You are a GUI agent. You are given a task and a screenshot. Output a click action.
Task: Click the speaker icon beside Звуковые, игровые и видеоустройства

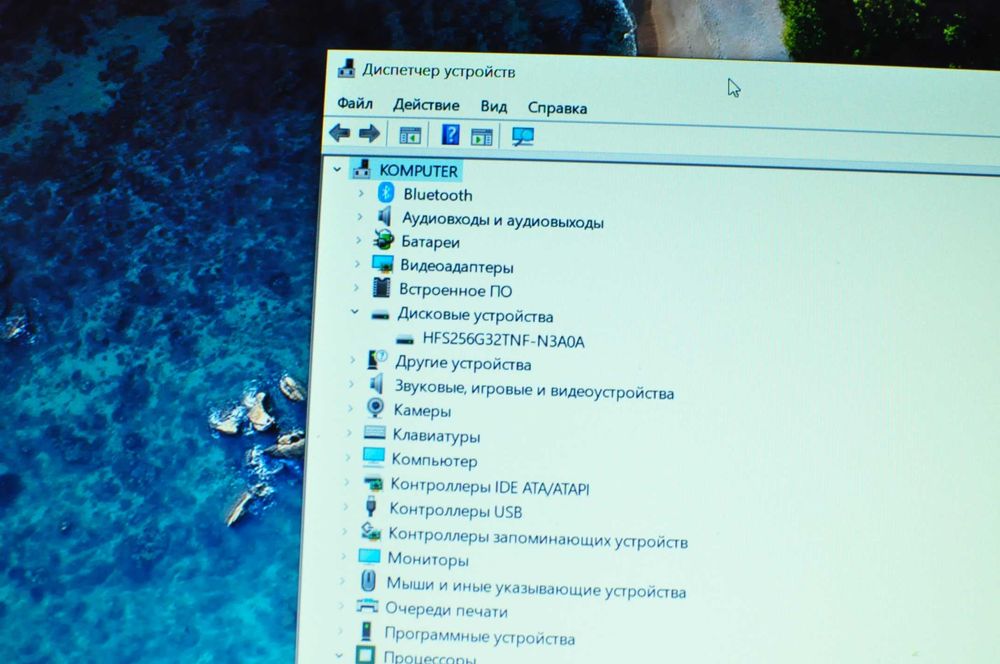click(x=376, y=384)
